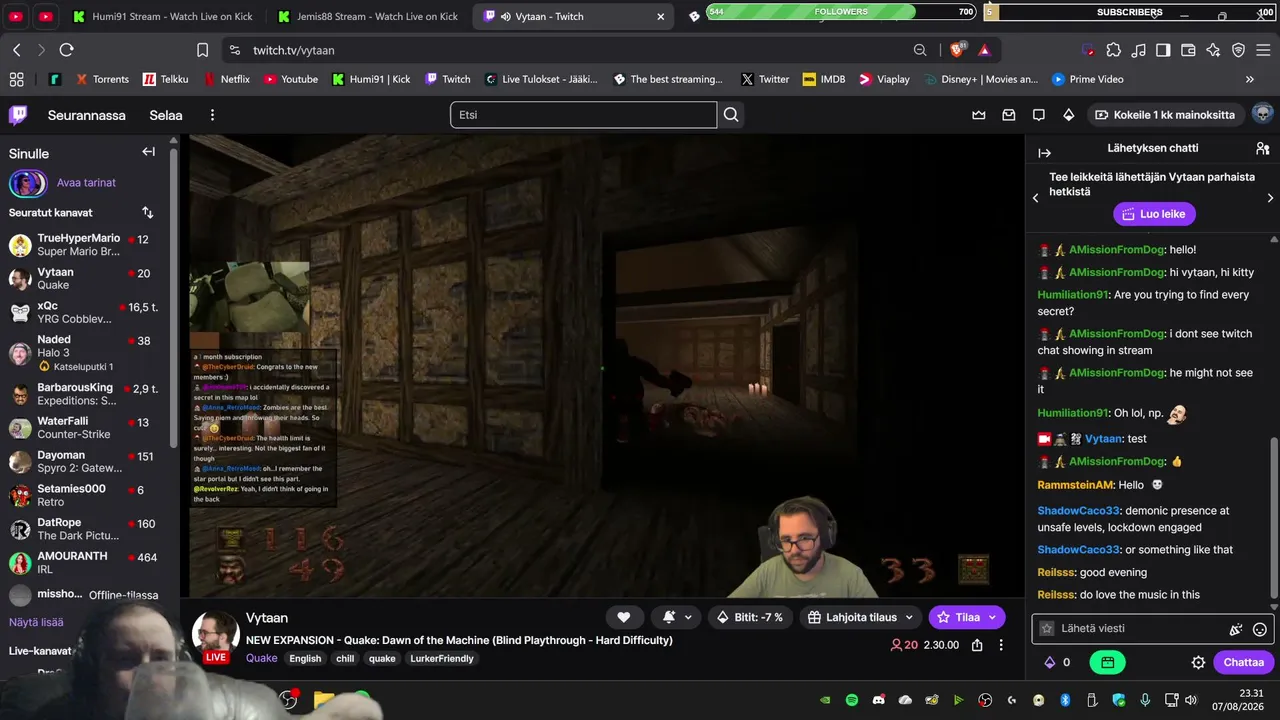
Task: Go to next chat highlight card
Action: [1270, 198]
